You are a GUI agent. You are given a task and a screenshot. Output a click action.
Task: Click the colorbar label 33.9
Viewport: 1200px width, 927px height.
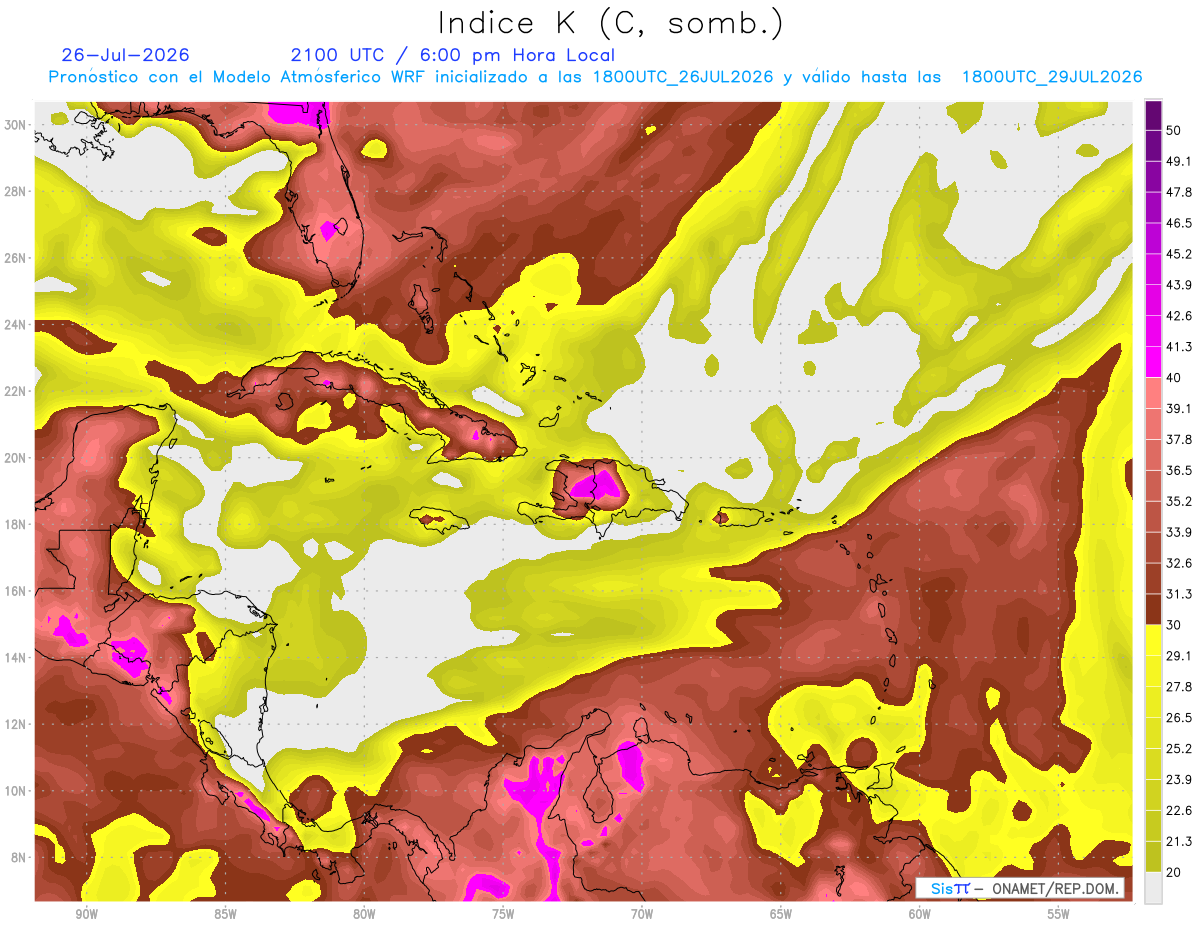pos(1179,532)
